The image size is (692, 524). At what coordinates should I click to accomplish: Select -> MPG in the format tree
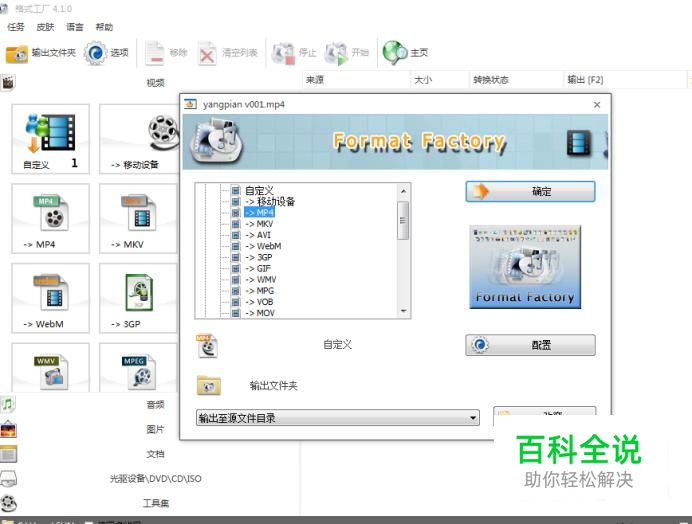tap(260, 290)
